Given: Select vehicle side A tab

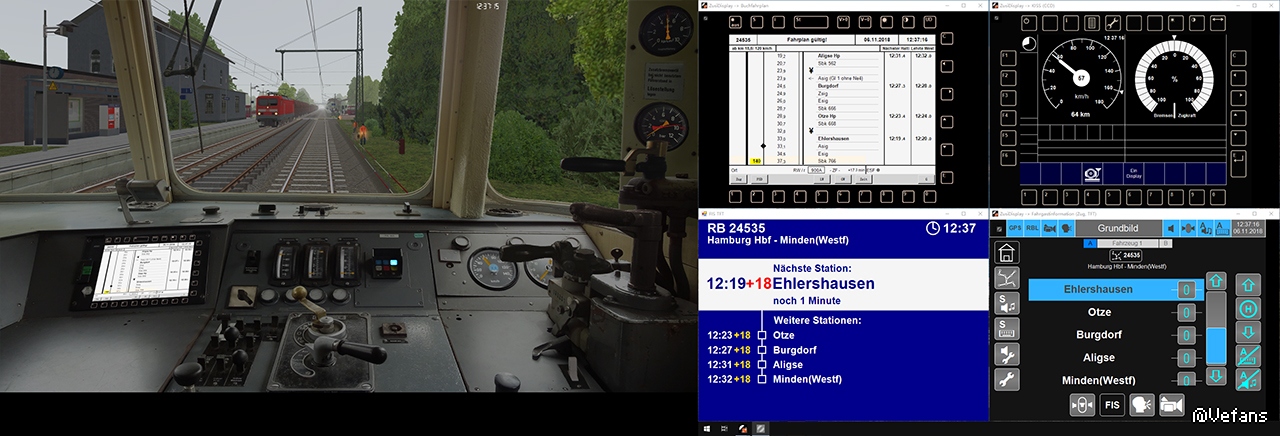Looking at the screenshot, I should (1090, 243).
